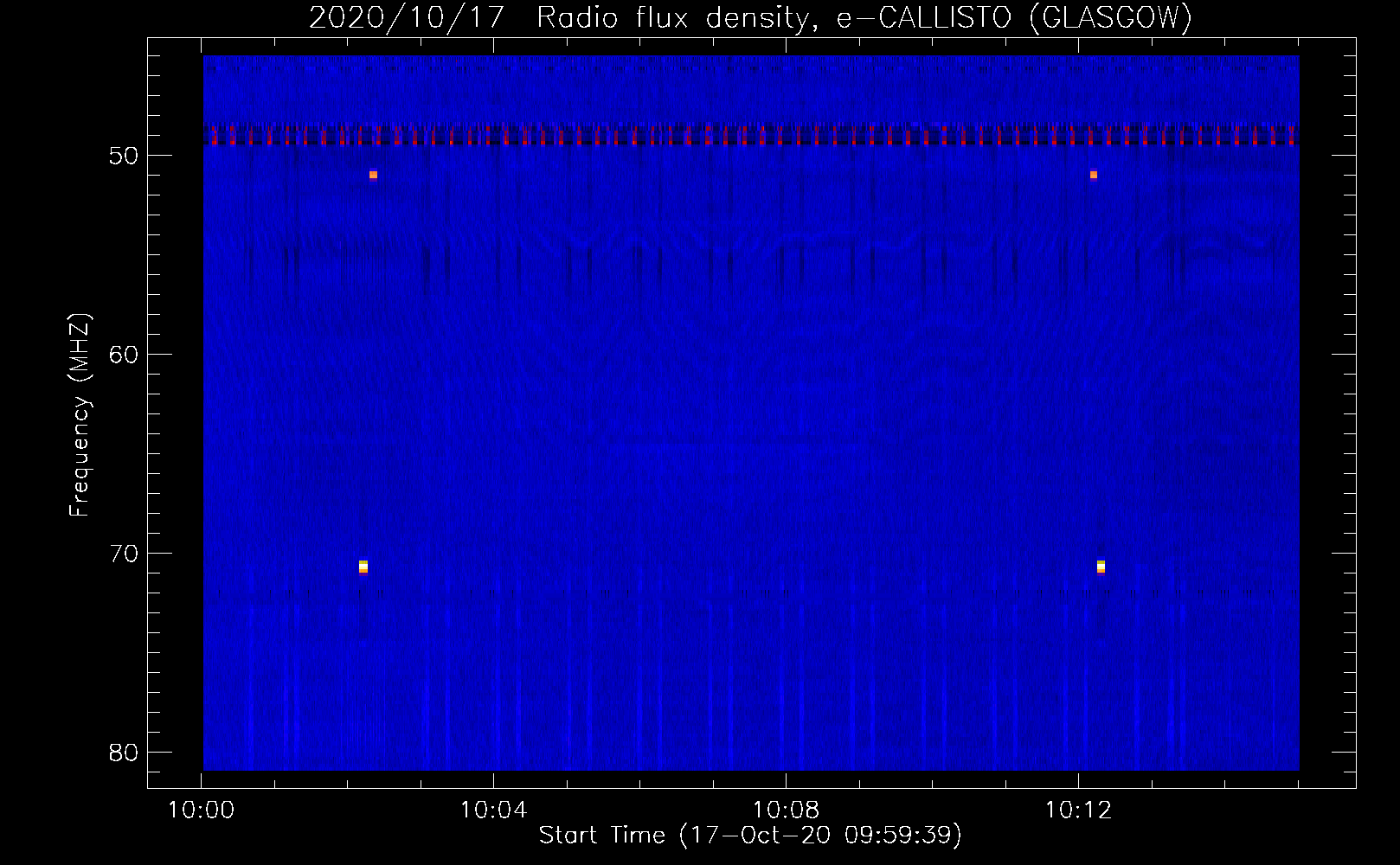This screenshot has width=1400, height=865.
Task: Click the orange spot near 51 MHz at 10:12
Action: 1094,175
